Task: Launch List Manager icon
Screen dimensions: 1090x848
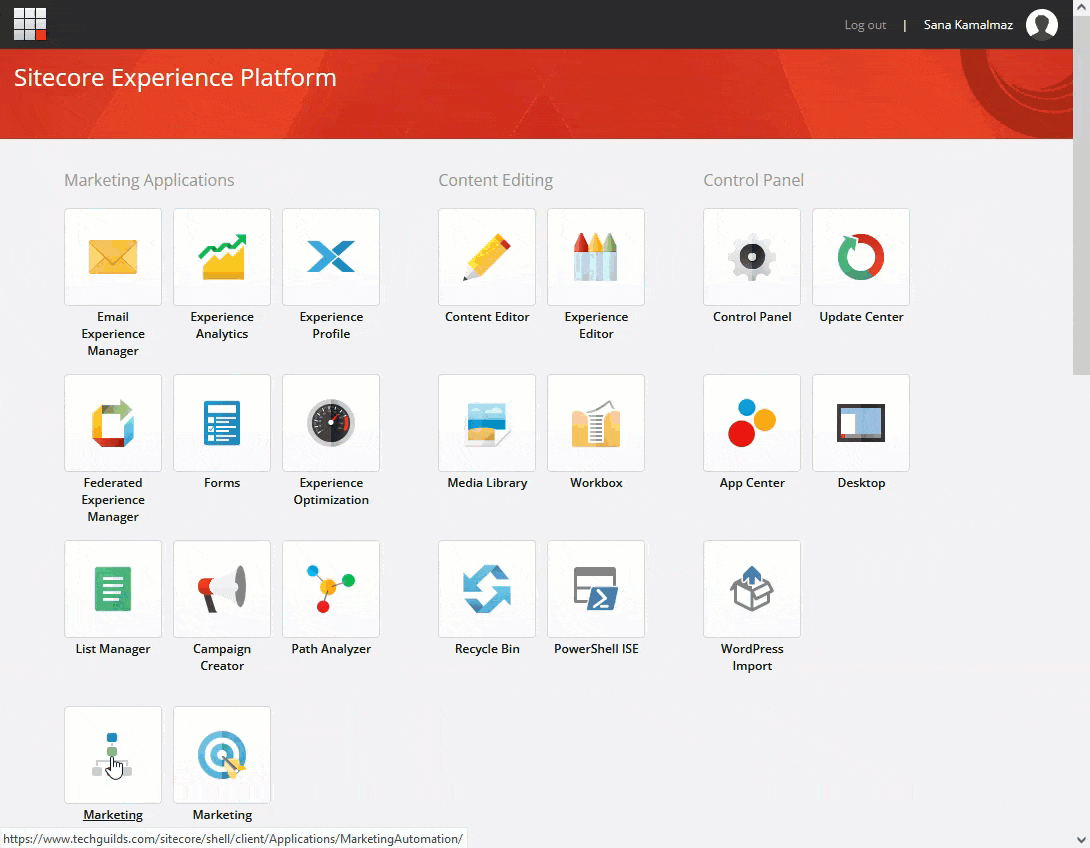Action: click(x=113, y=589)
